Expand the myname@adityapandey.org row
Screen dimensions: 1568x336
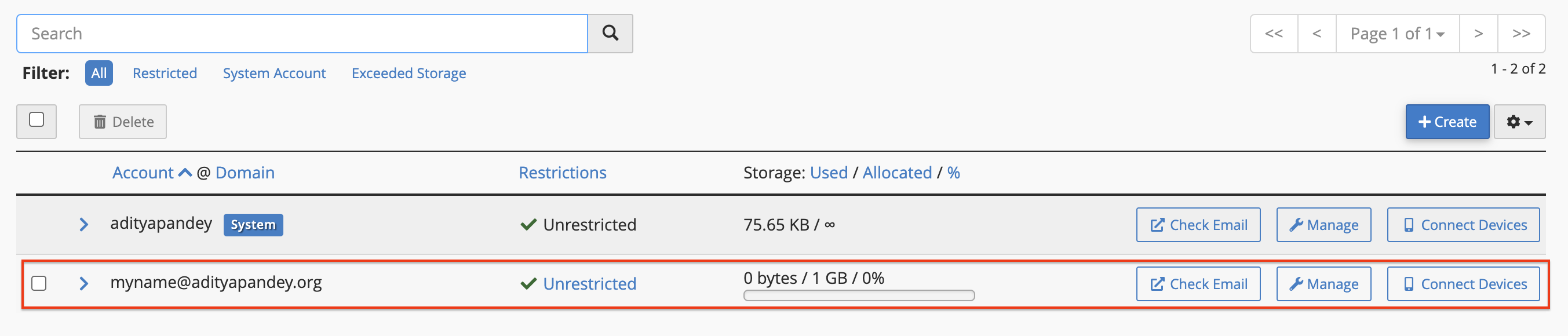tap(84, 283)
